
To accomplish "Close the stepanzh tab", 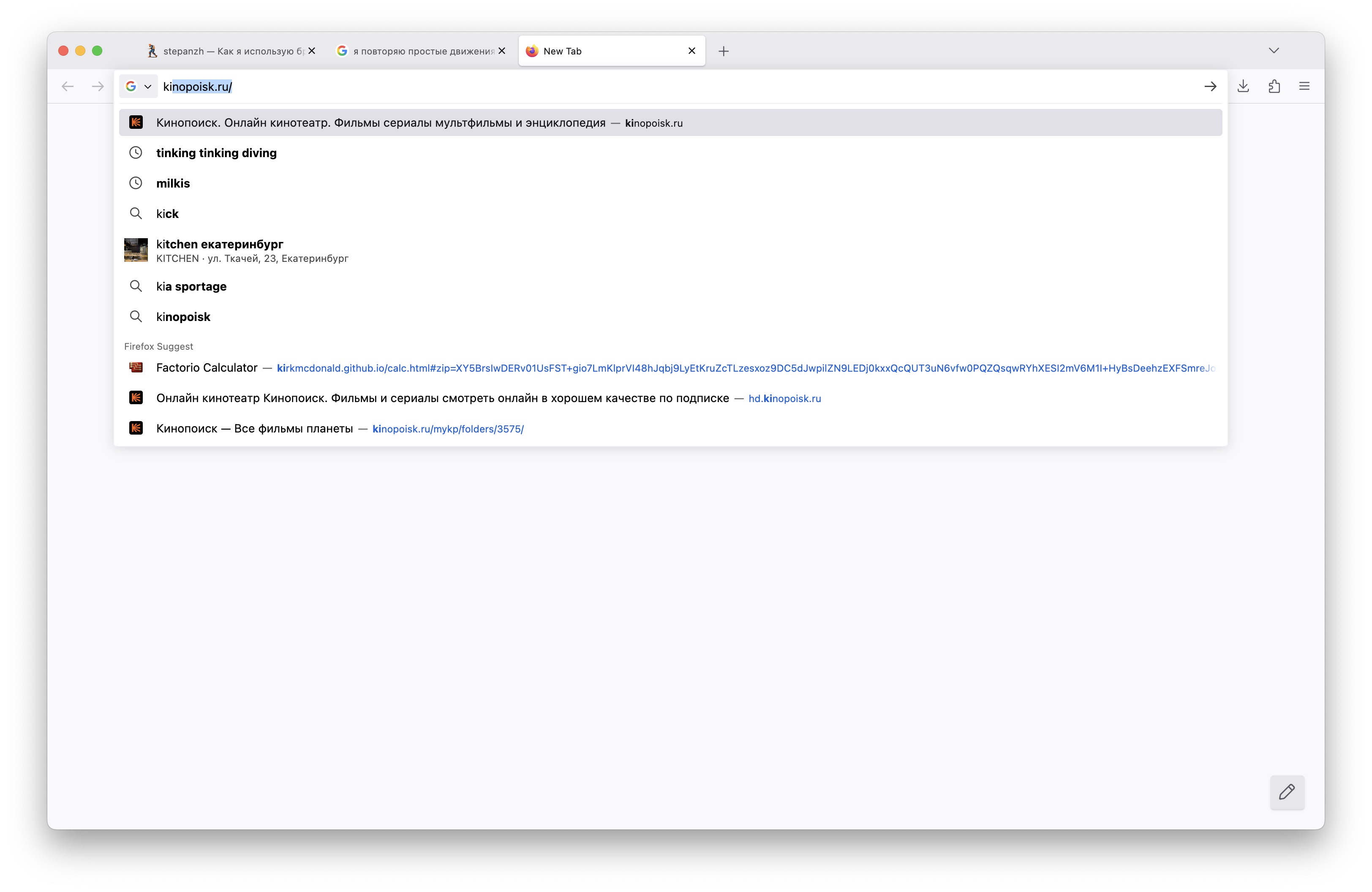I will tap(312, 51).
